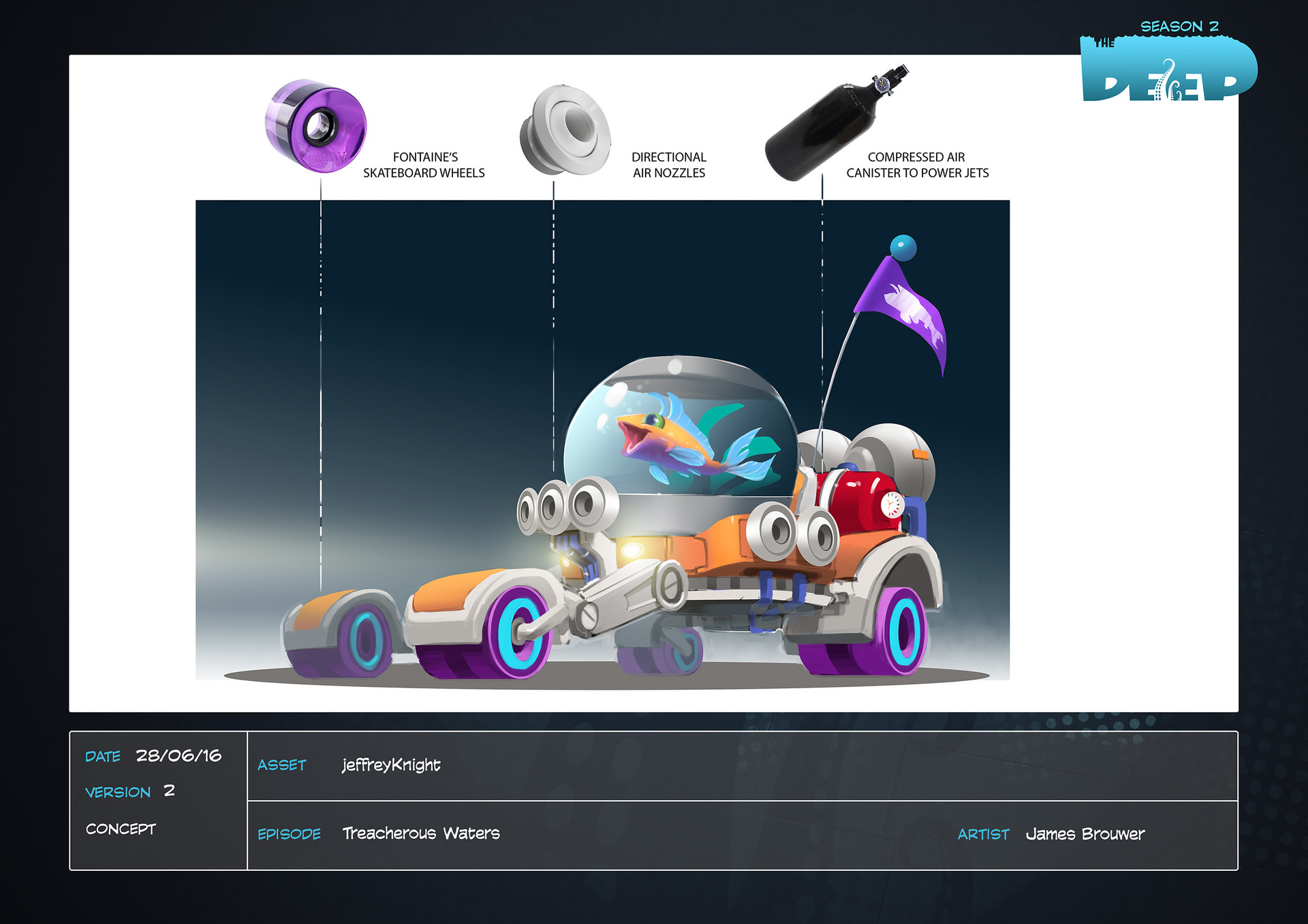Viewport: 1308px width, 924px height.
Task: Click the glowing yellow headlight
Action: pos(632,549)
